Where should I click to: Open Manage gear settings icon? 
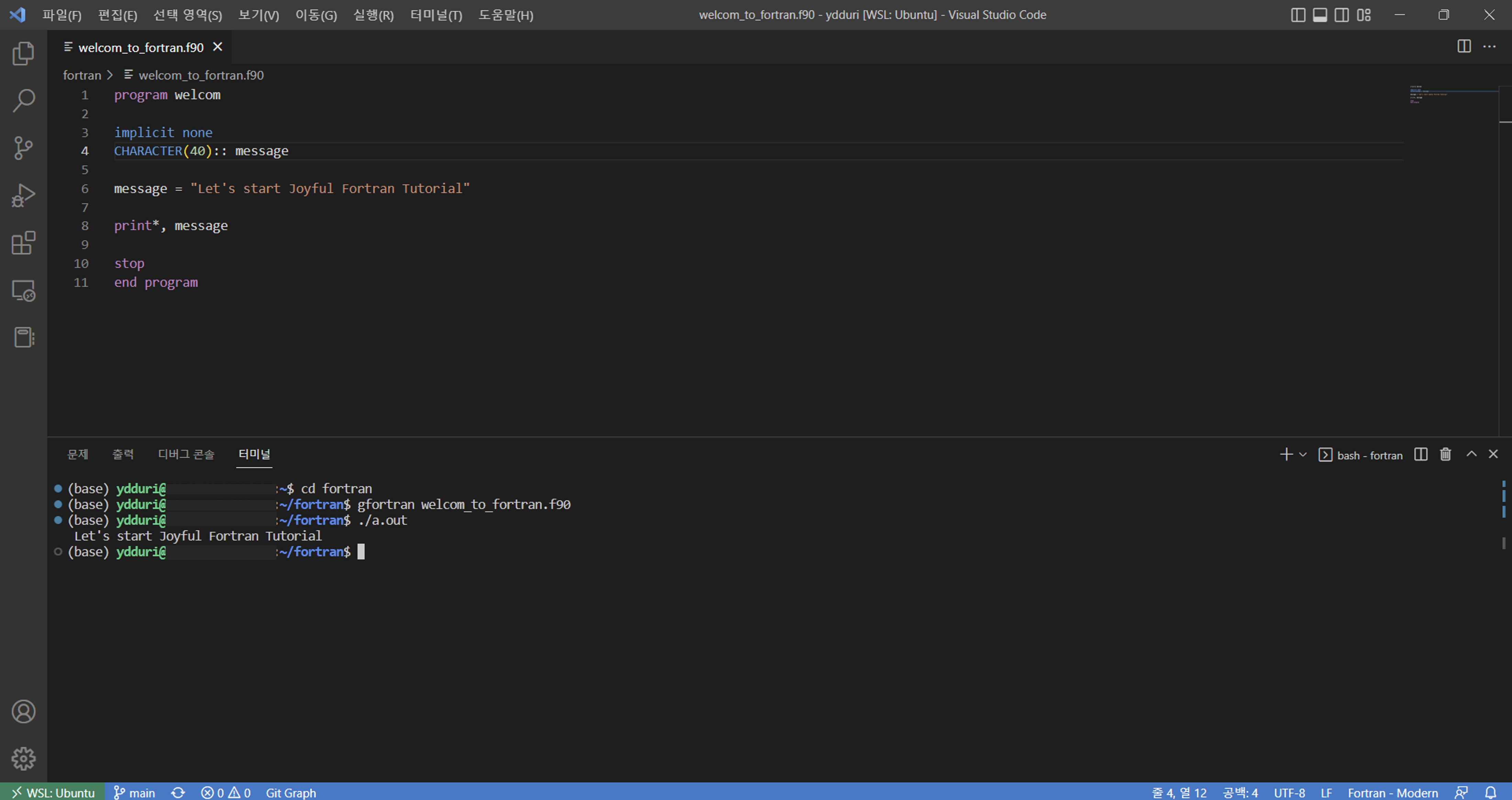pyautogui.click(x=23, y=758)
